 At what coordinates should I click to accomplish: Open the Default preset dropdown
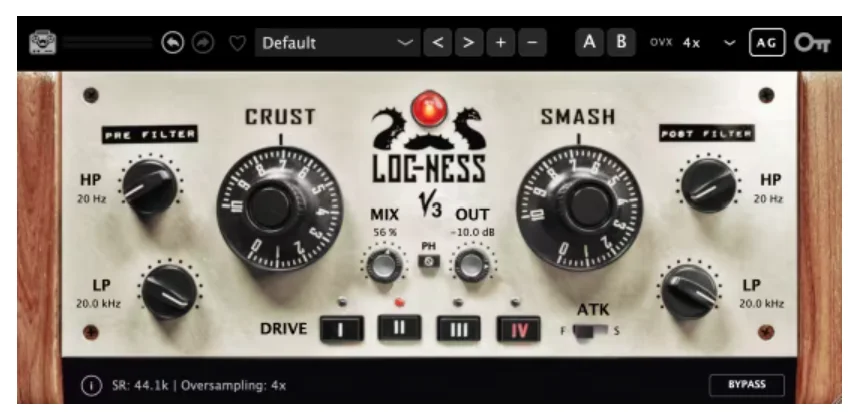(337, 43)
